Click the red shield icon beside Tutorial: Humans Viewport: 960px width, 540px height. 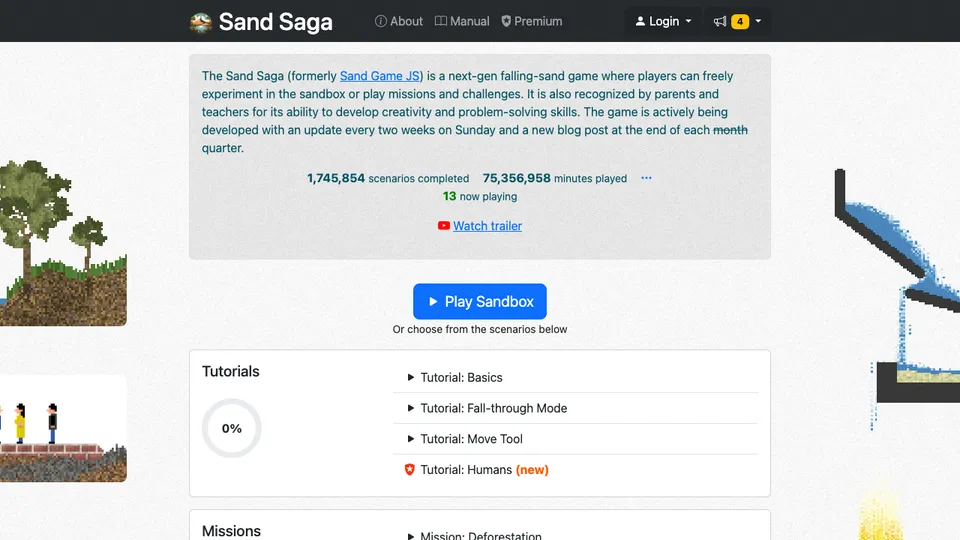(410, 470)
